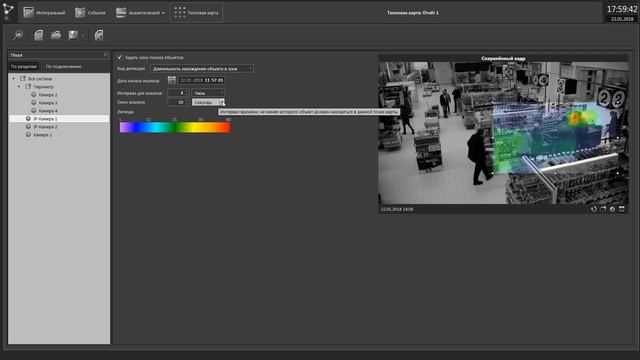This screenshot has width=640, height=360.
Task: Select the Периметр tree item
Action: coord(43,87)
